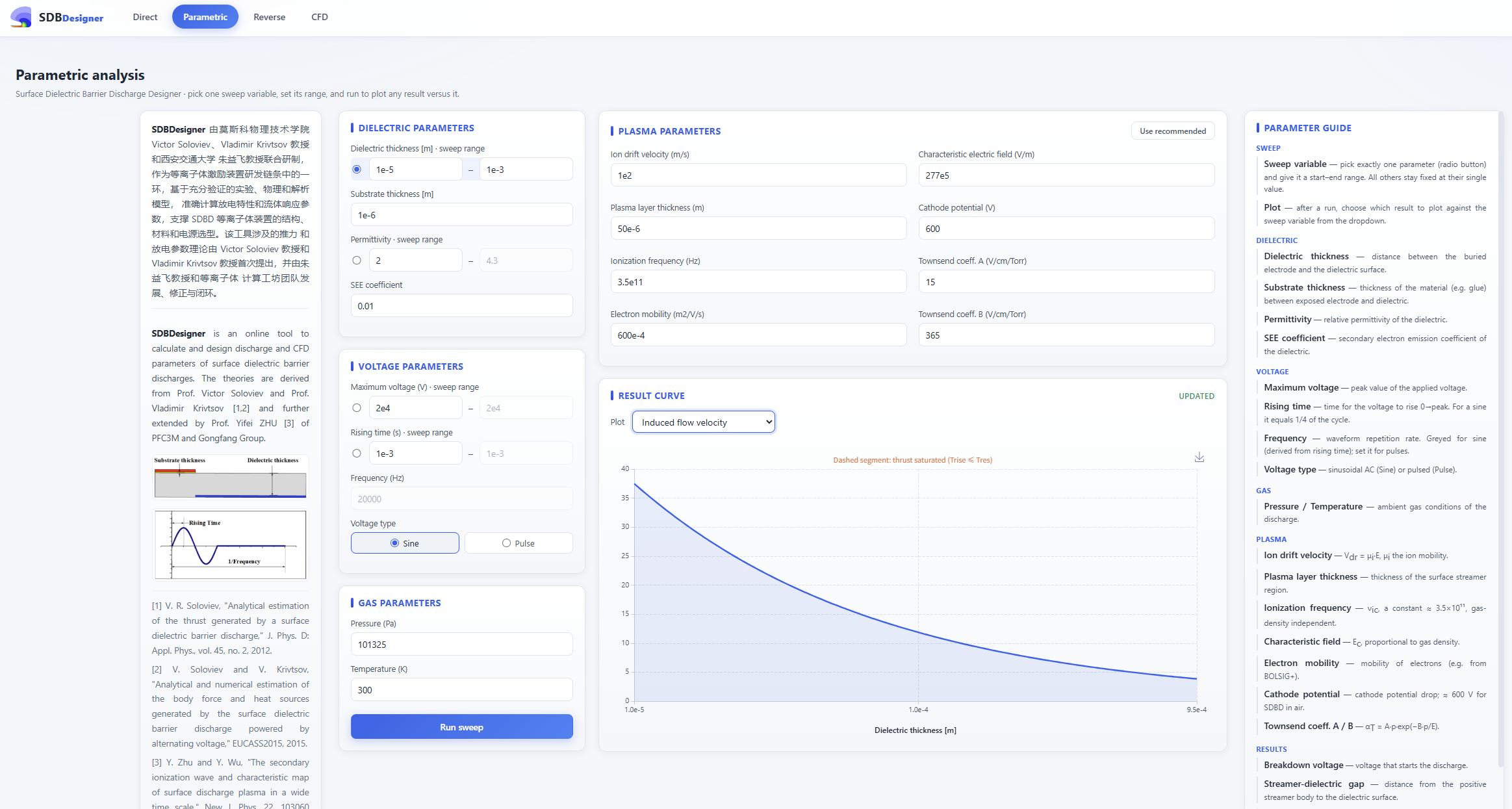
Task: Select Maximum voltage as sweep variable
Action: [x=357, y=408]
